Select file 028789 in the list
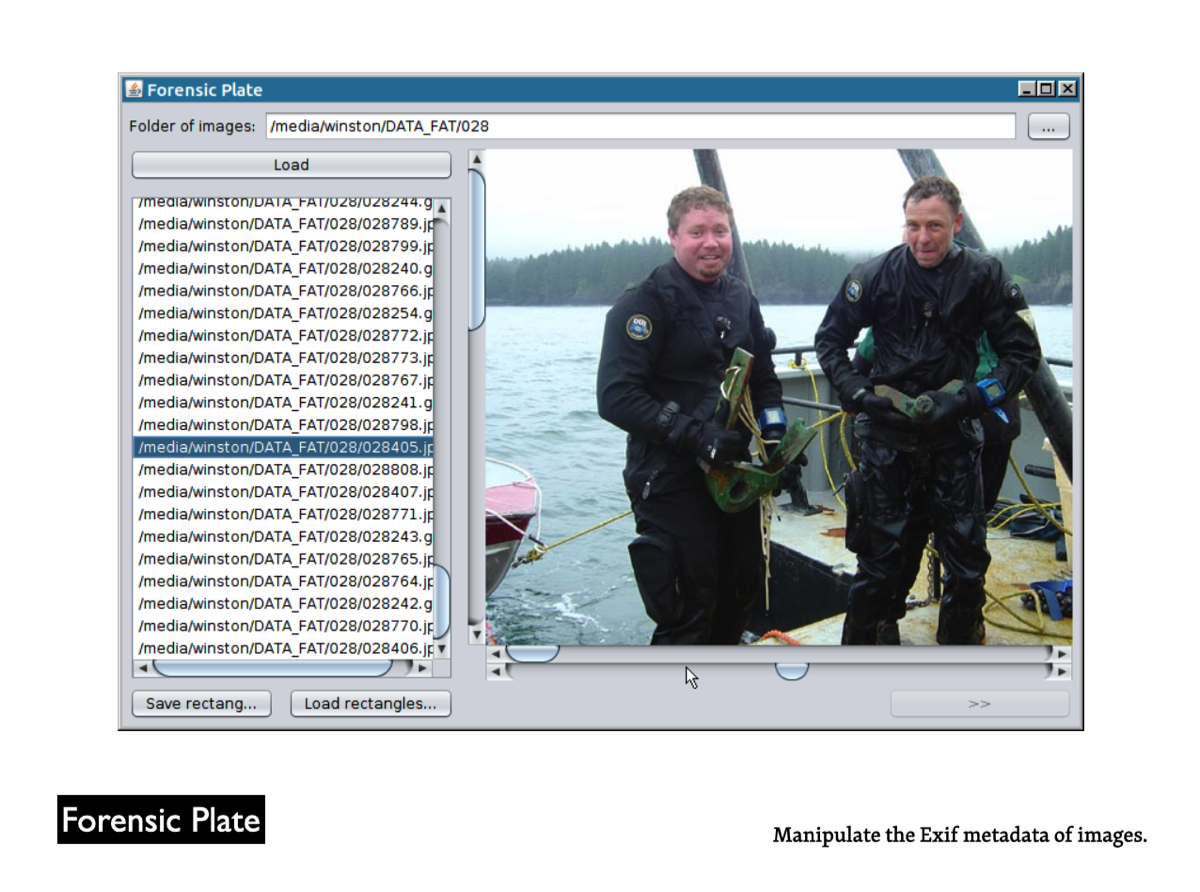Image resolution: width=1200 pixels, height=892 pixels. (285, 224)
